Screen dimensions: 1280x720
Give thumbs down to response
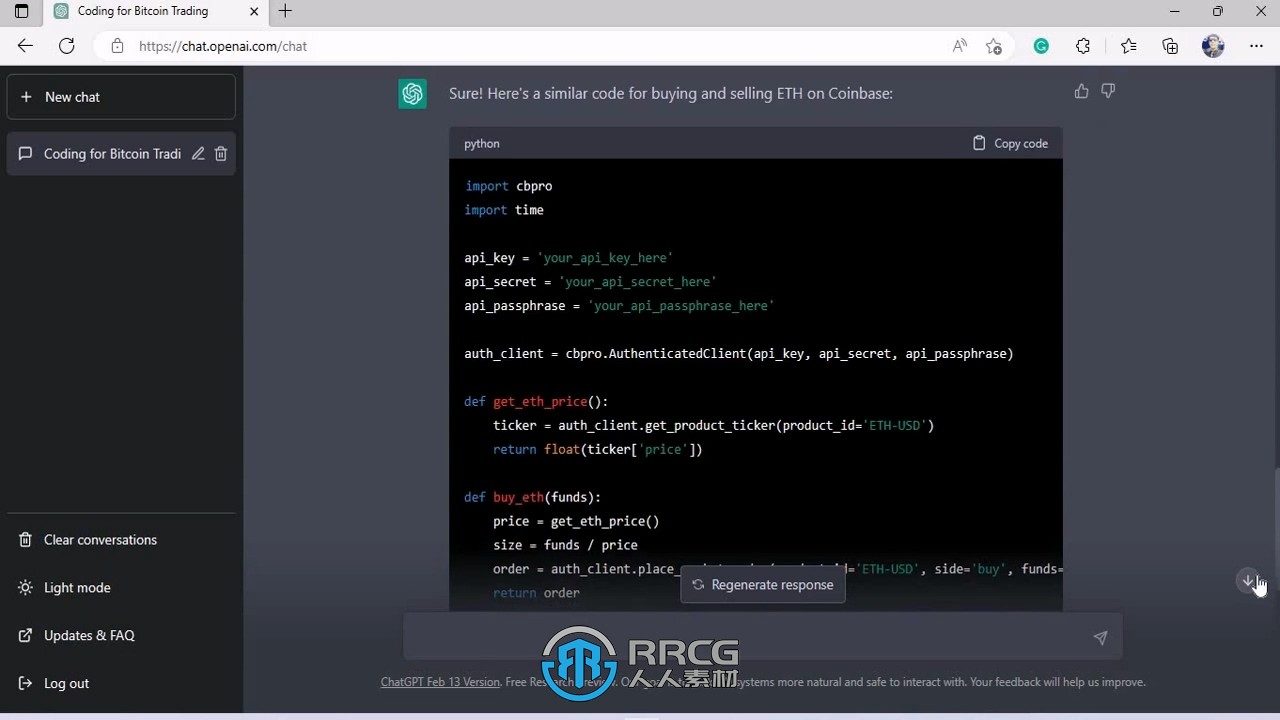(x=1108, y=91)
